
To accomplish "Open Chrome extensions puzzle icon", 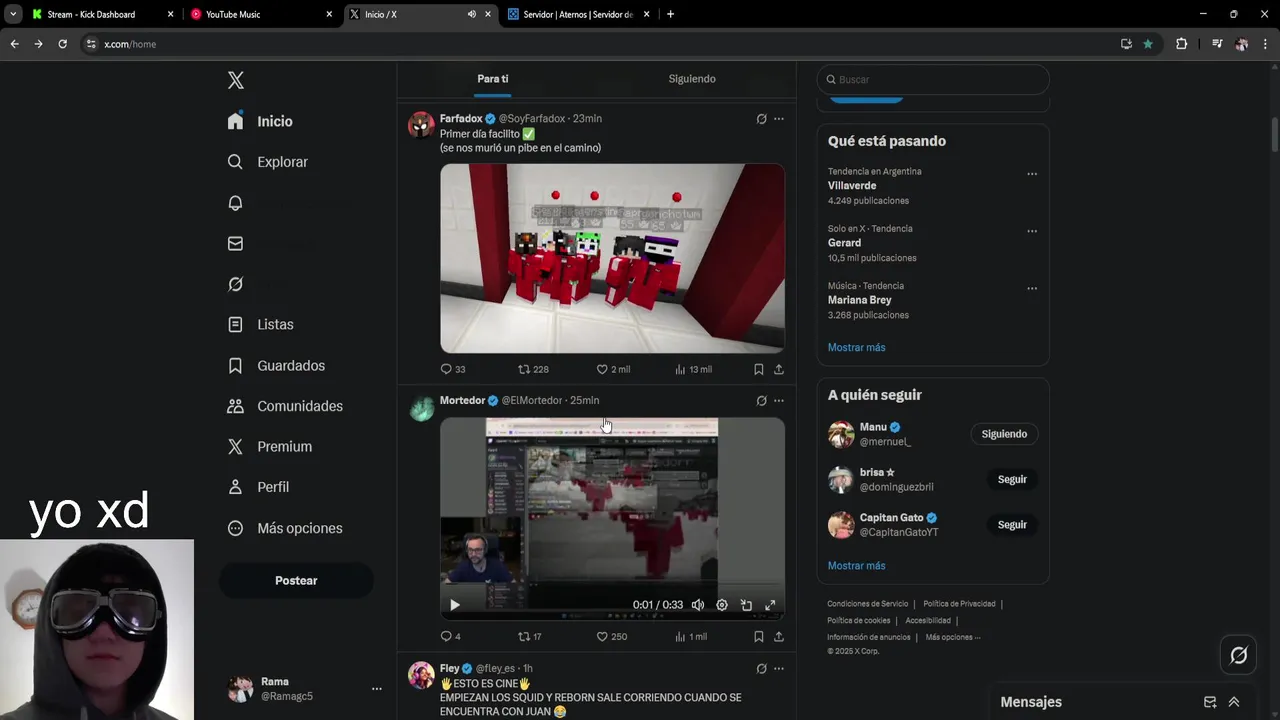I will click(1181, 44).
